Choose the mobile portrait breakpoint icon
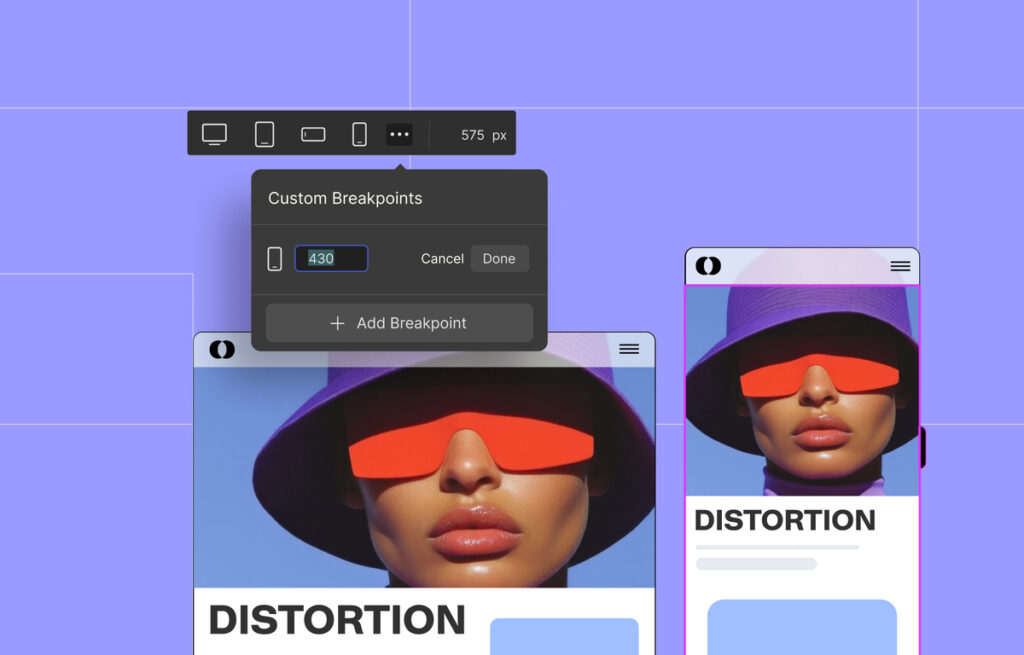Screen dimensions: 1024x655 click(x=359, y=134)
